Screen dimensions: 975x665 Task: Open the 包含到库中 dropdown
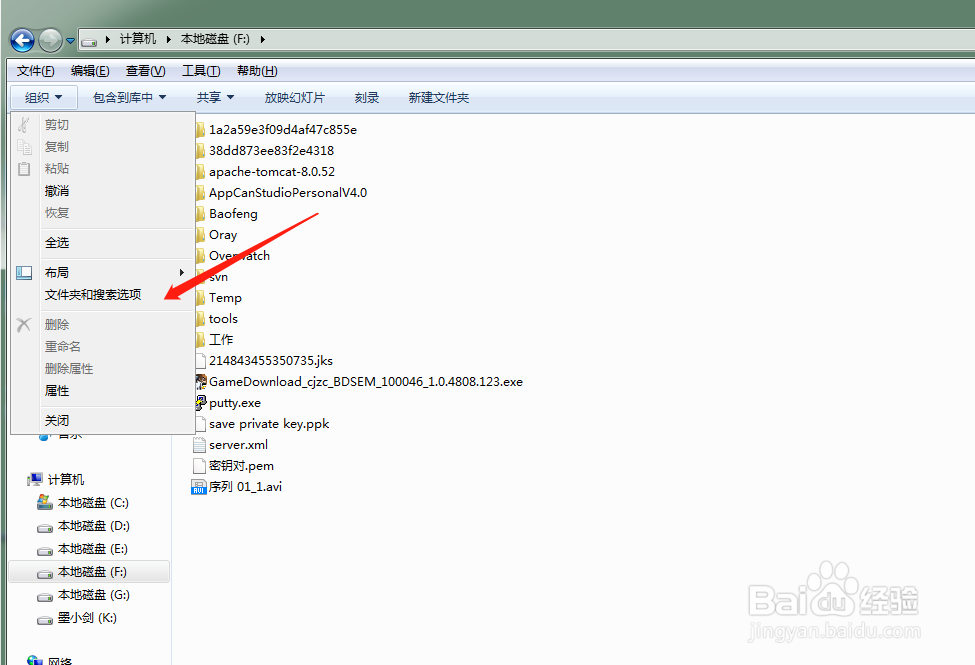[129, 98]
